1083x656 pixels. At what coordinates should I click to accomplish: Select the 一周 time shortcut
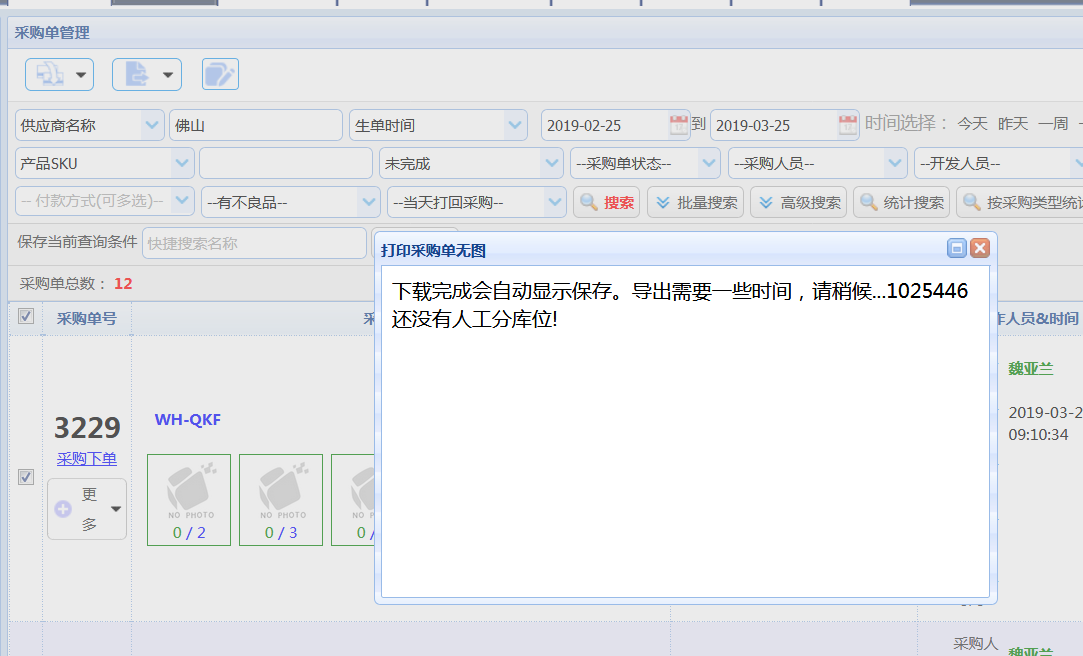coord(1053,124)
